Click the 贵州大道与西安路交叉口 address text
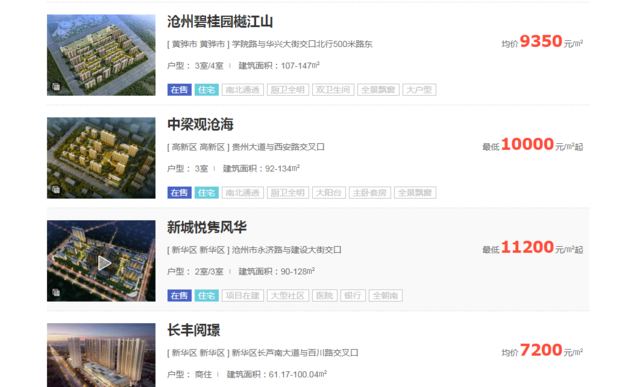This screenshot has height=387, width=640. tap(278, 147)
